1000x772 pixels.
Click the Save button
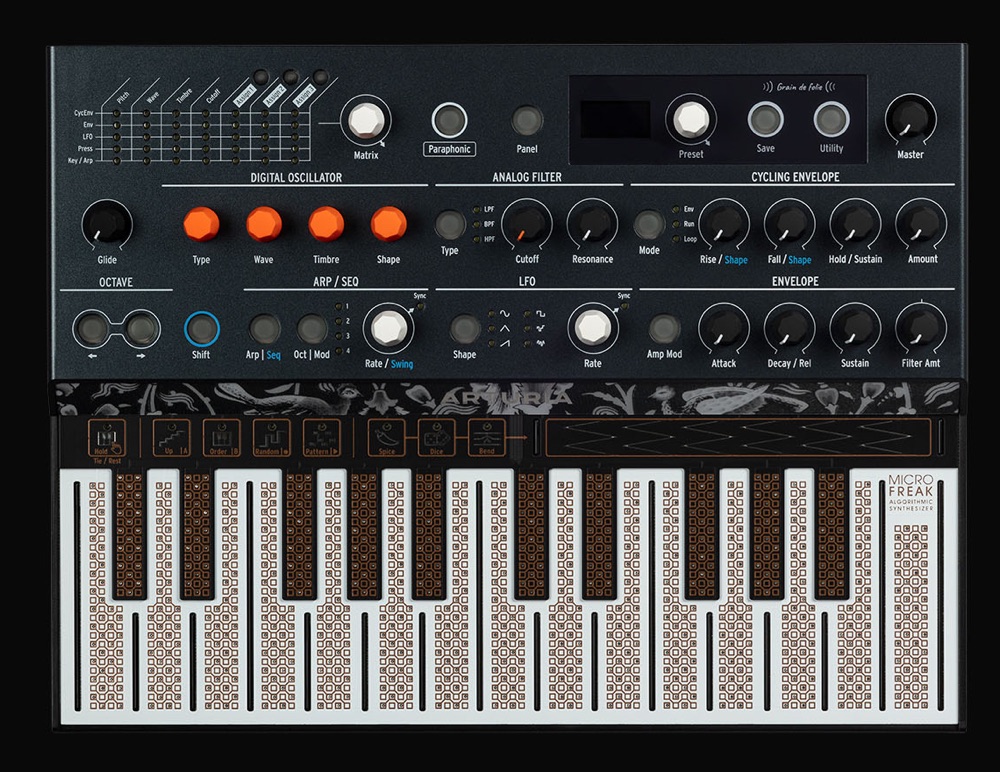pos(765,119)
